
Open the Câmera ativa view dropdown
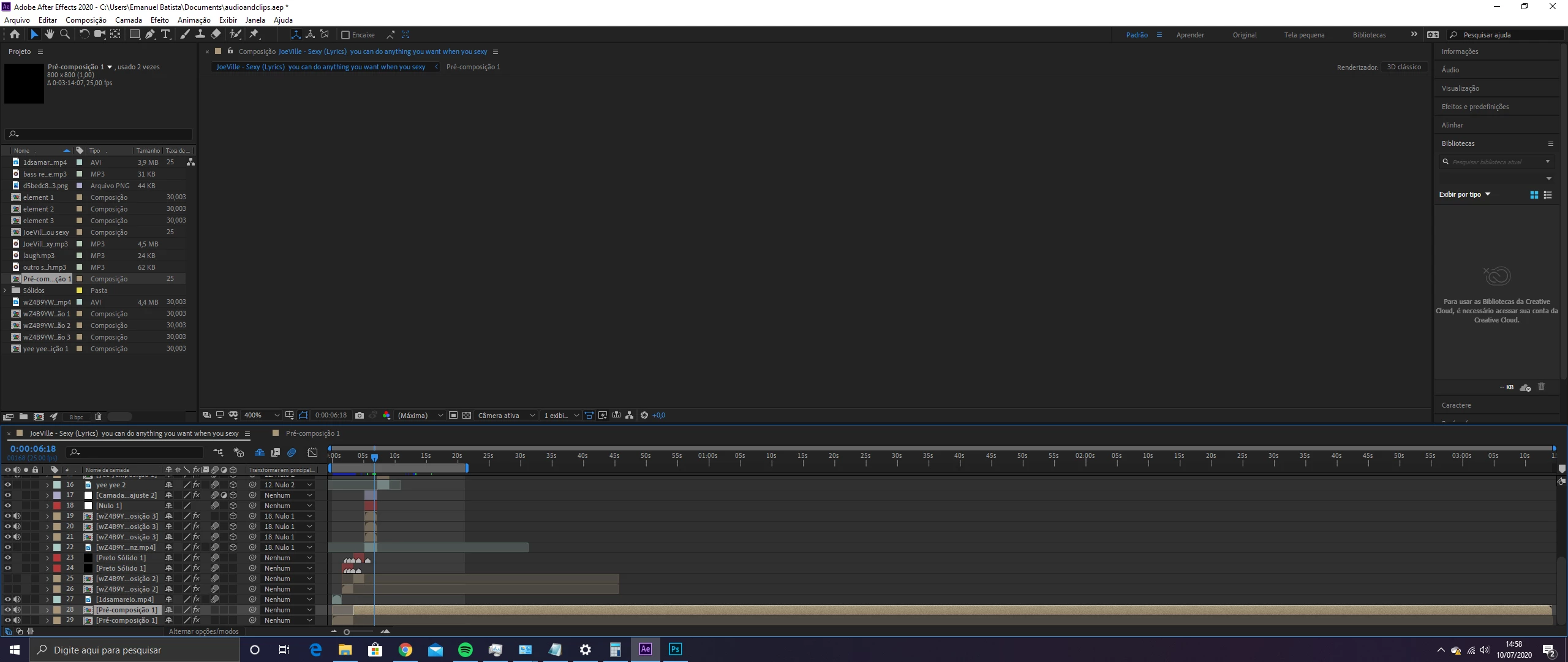coord(506,415)
